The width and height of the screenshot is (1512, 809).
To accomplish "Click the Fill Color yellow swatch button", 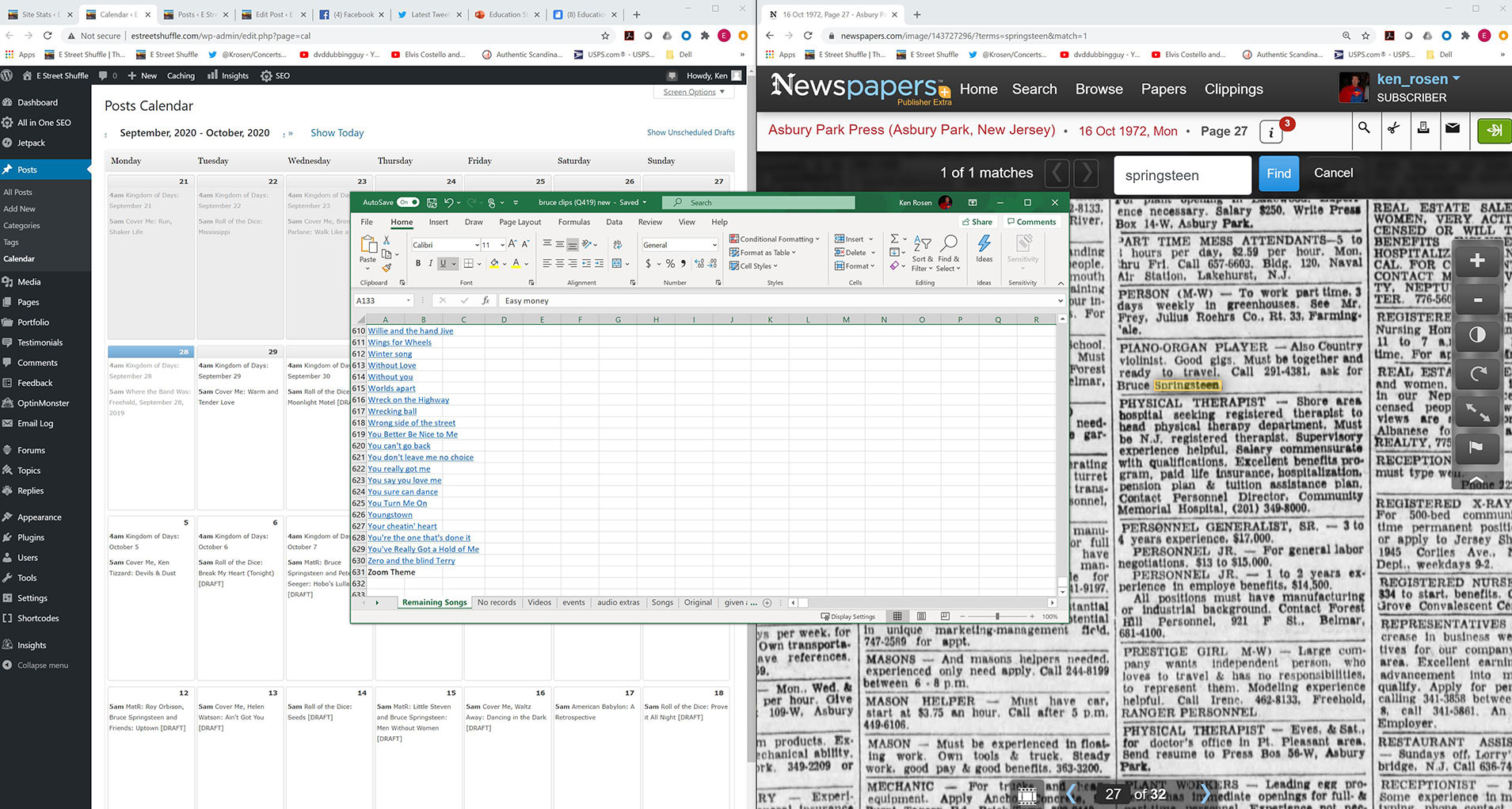I will click(x=494, y=263).
